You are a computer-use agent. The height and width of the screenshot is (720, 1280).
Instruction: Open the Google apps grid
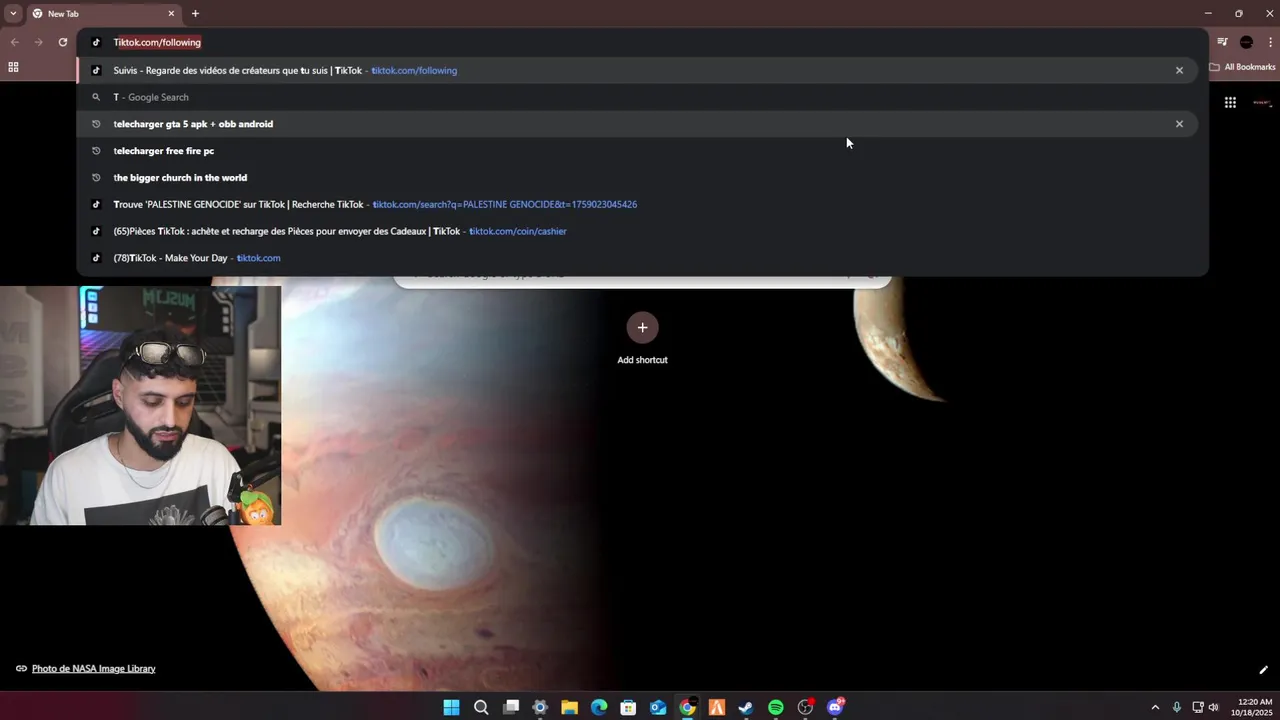[x=1230, y=102]
